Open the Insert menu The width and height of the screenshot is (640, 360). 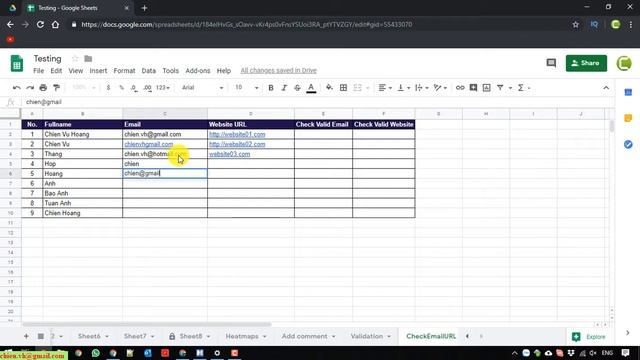point(98,71)
